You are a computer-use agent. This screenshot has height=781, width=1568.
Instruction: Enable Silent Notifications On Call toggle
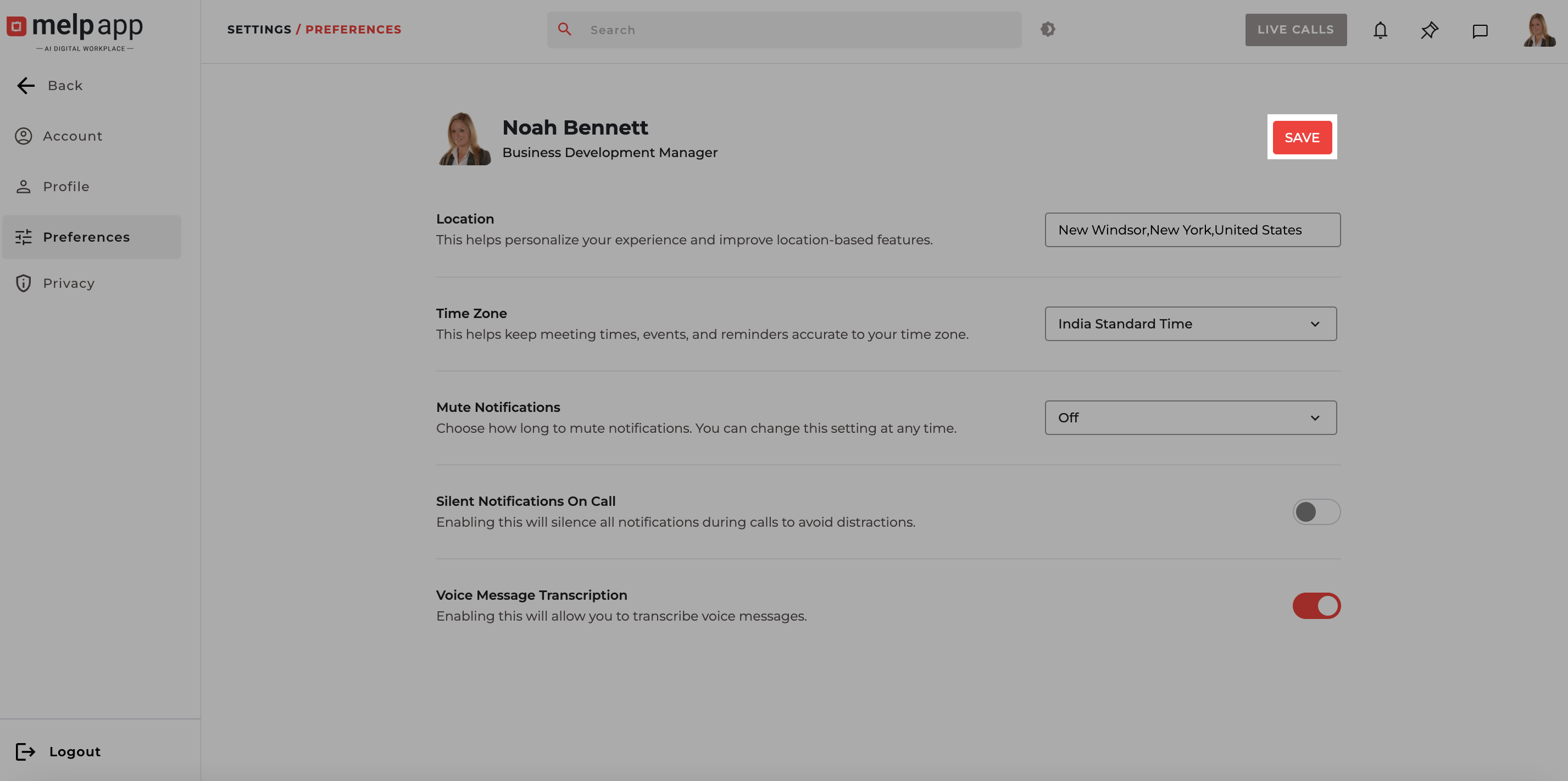[1316, 511]
